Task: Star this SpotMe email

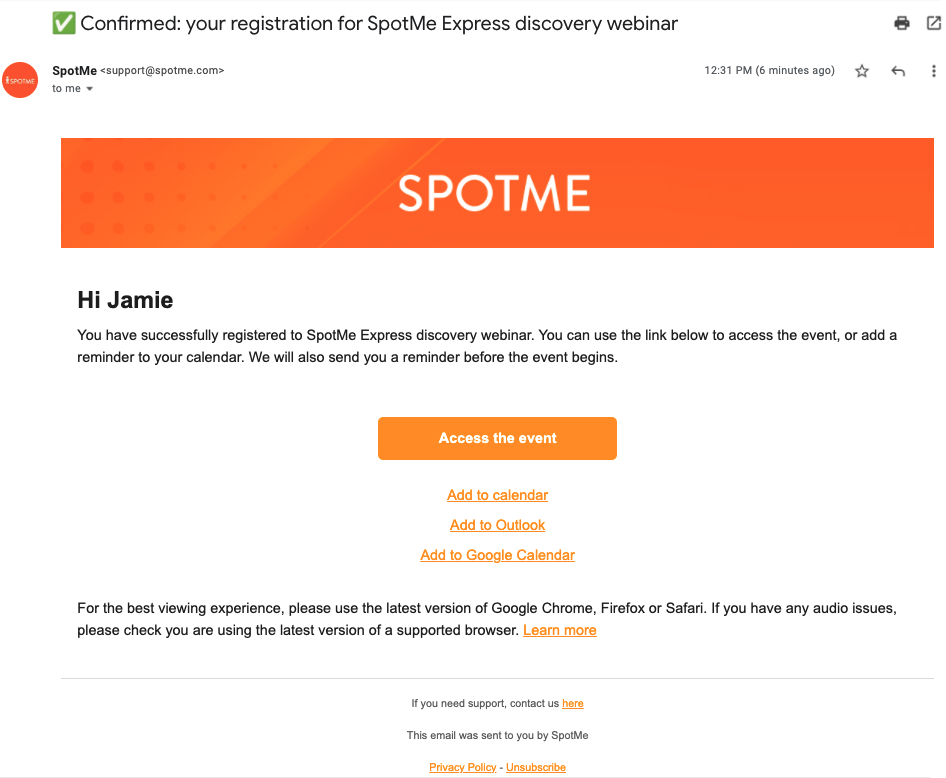Action: pyautogui.click(x=862, y=71)
